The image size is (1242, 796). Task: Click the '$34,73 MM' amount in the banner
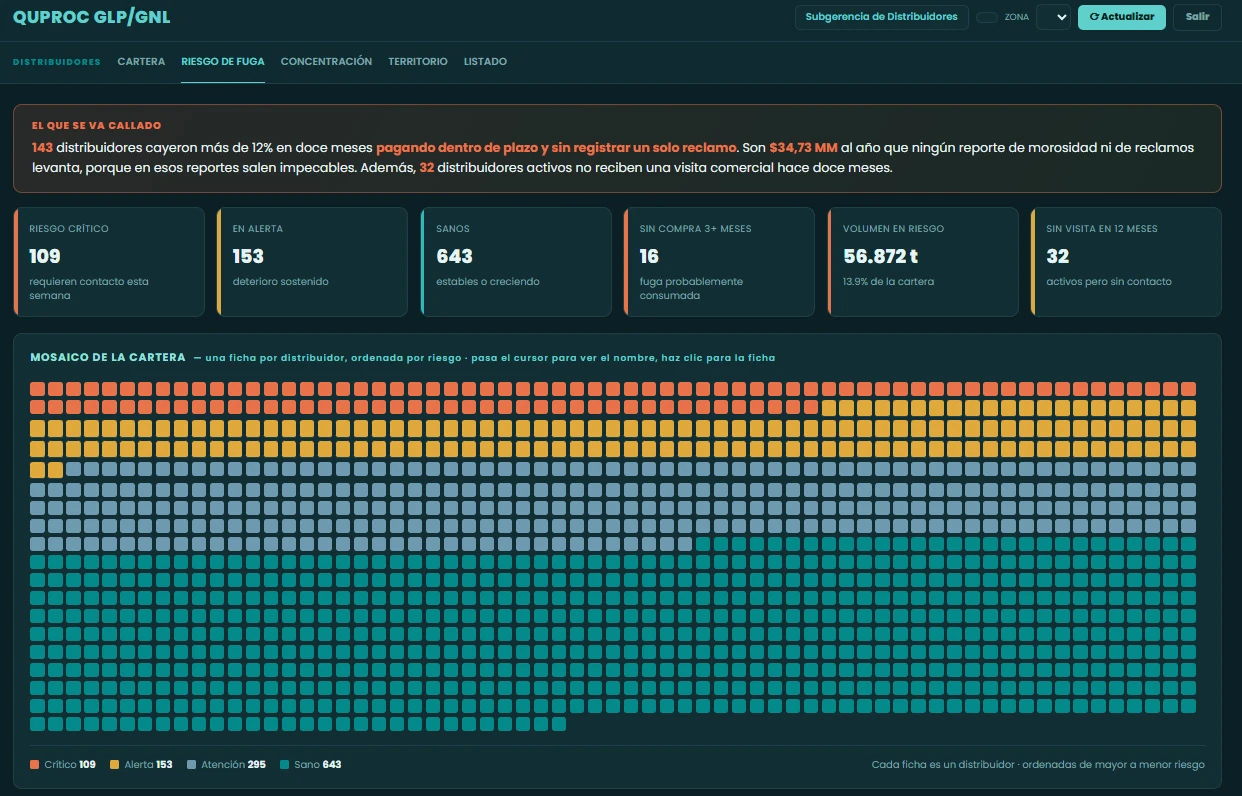coord(803,147)
